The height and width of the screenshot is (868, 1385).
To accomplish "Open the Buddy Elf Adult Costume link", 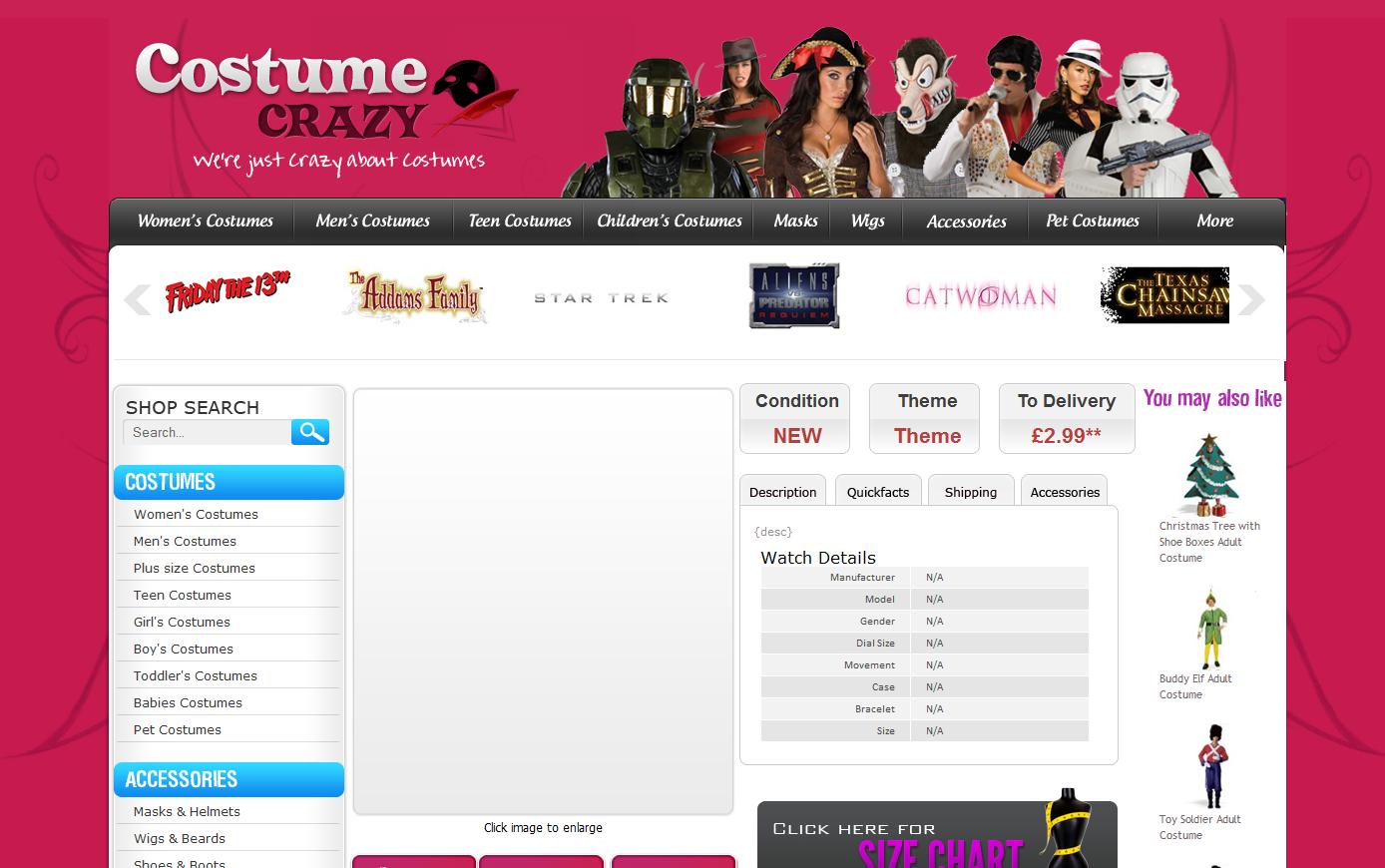I will [1195, 686].
